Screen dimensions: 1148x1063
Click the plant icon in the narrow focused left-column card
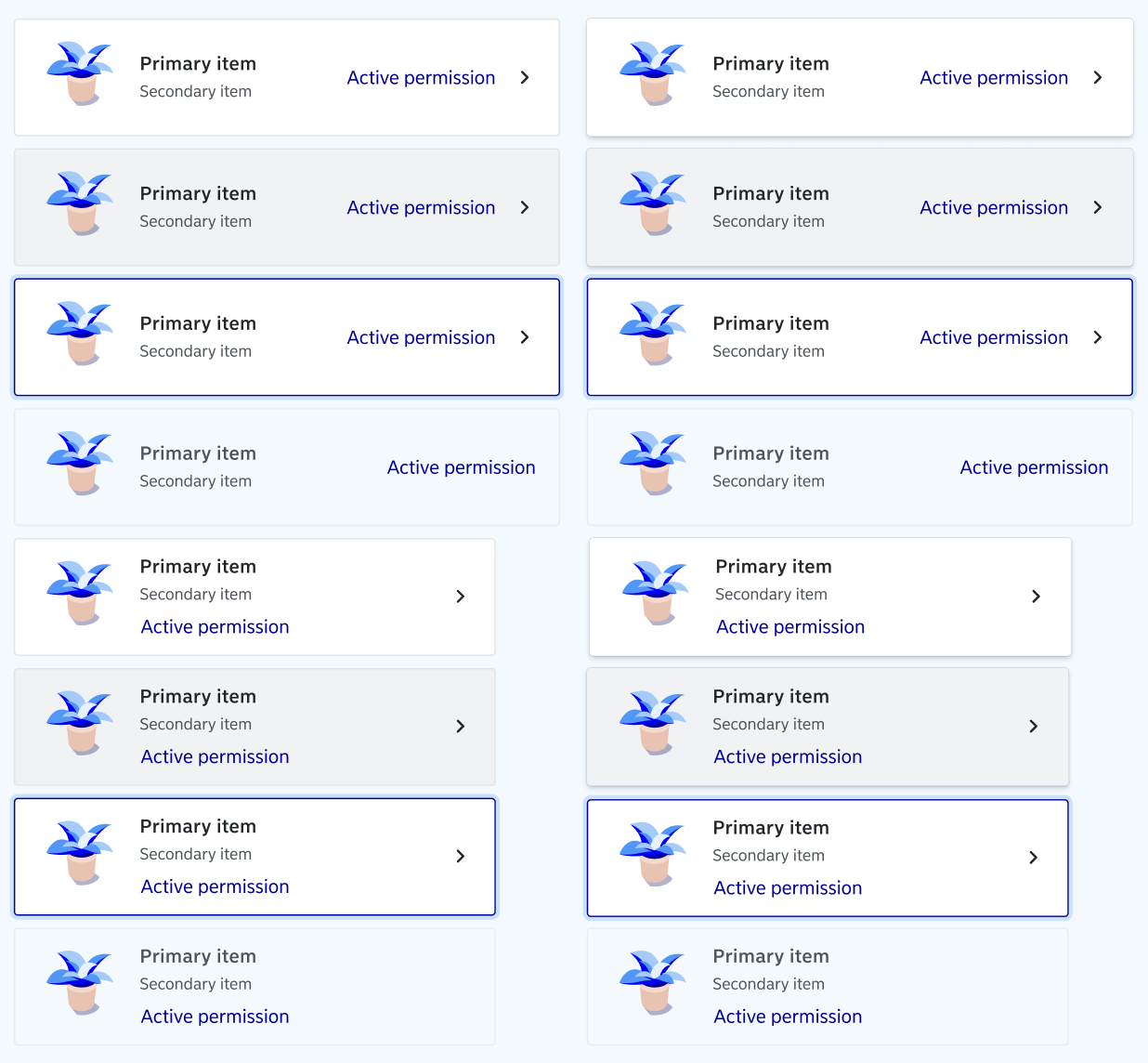(x=80, y=854)
